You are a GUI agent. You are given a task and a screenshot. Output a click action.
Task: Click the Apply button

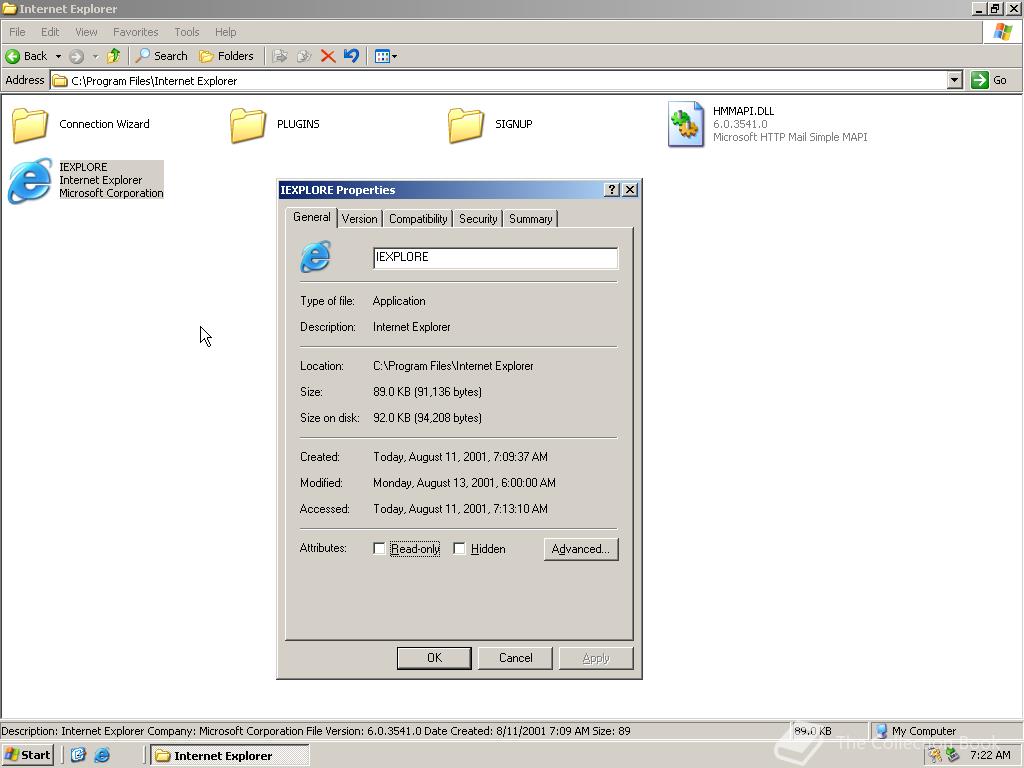pyautogui.click(x=596, y=658)
